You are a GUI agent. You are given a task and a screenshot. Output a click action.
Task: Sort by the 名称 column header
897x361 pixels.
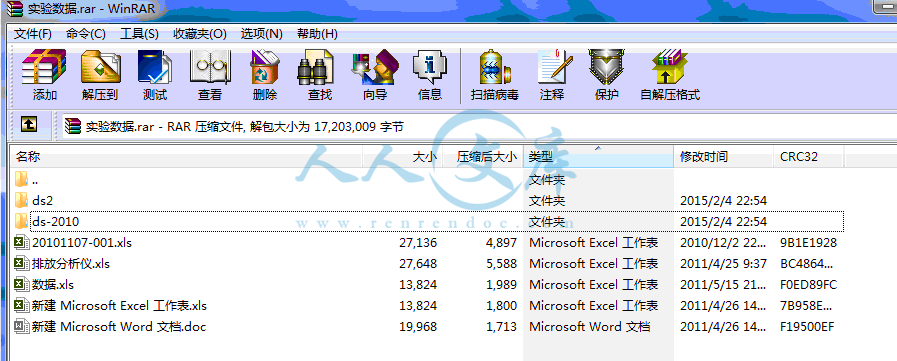187,156
